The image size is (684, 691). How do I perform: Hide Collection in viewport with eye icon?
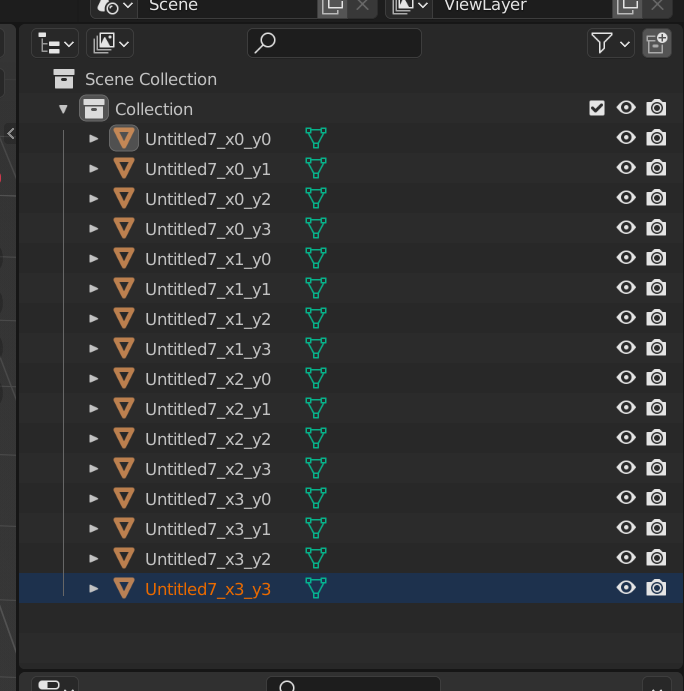[626, 108]
